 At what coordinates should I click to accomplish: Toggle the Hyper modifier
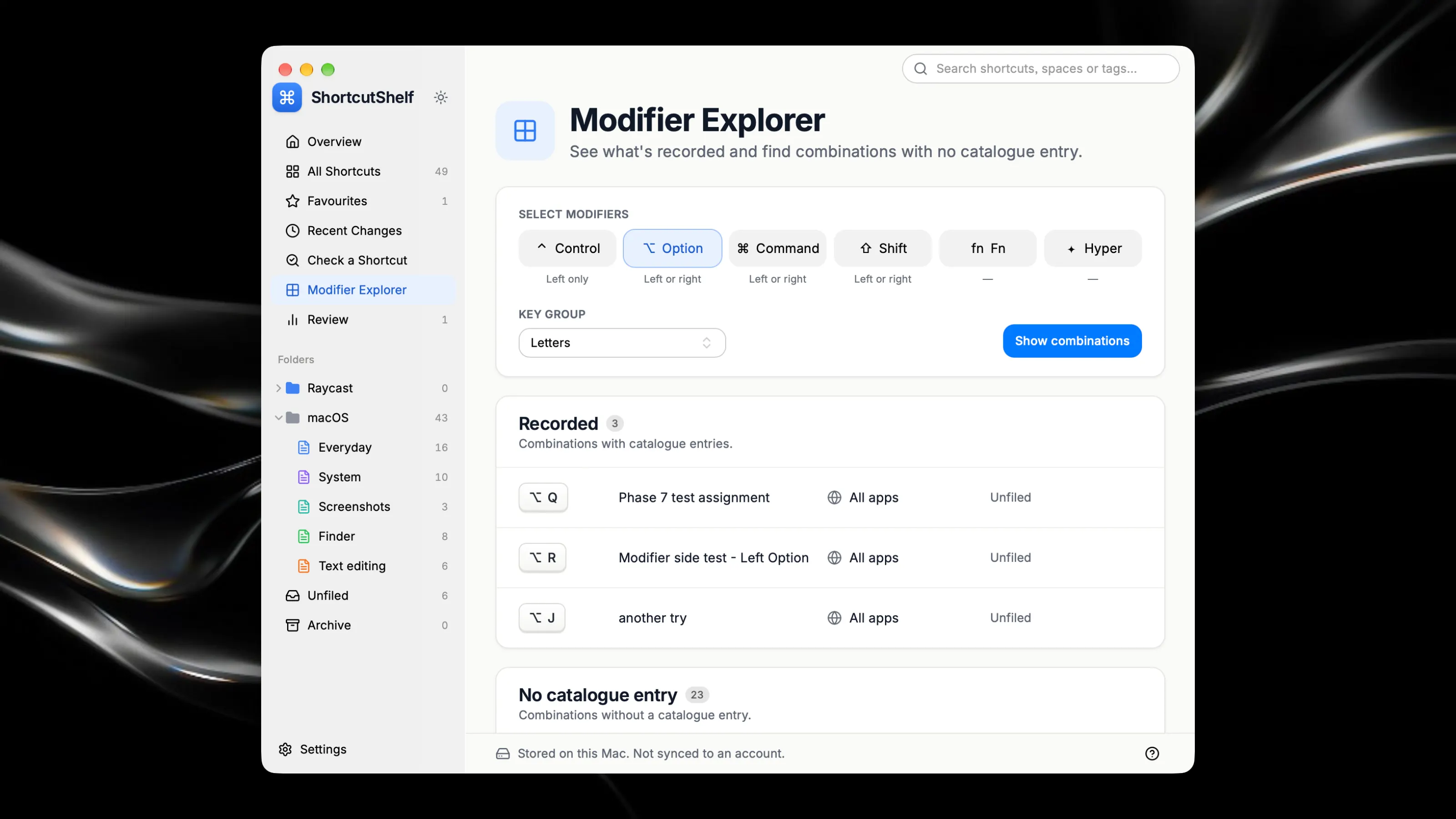coord(1092,248)
